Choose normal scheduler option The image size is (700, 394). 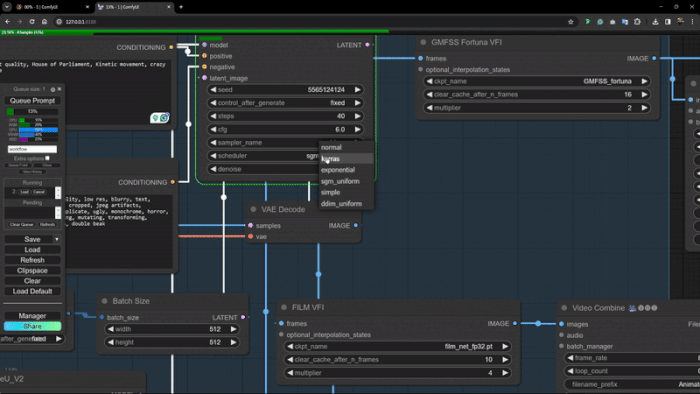pyautogui.click(x=346, y=147)
